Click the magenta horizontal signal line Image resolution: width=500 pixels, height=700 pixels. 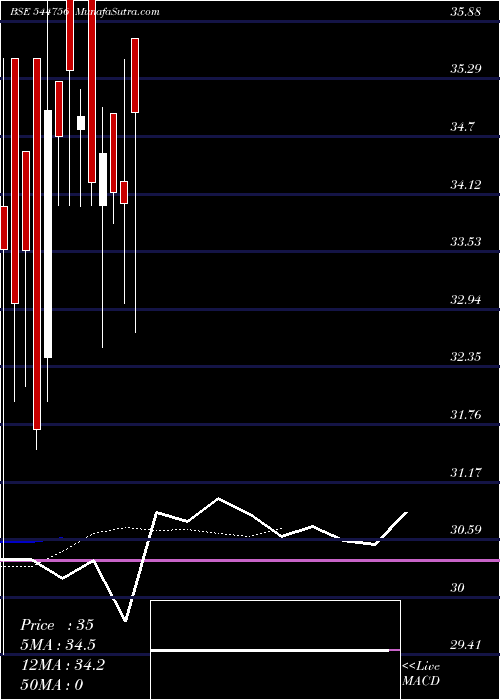tap(250, 560)
